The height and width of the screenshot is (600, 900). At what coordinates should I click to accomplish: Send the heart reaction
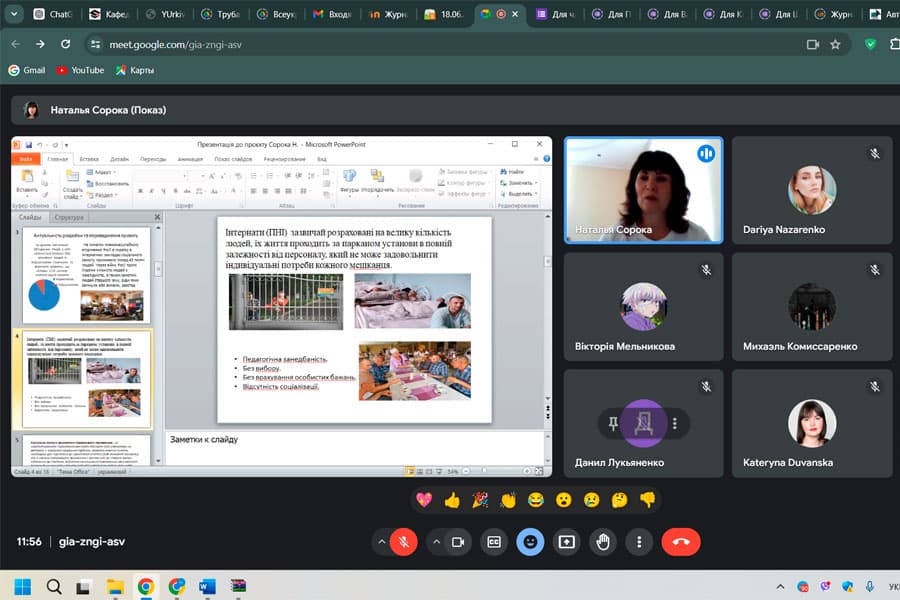[424, 499]
